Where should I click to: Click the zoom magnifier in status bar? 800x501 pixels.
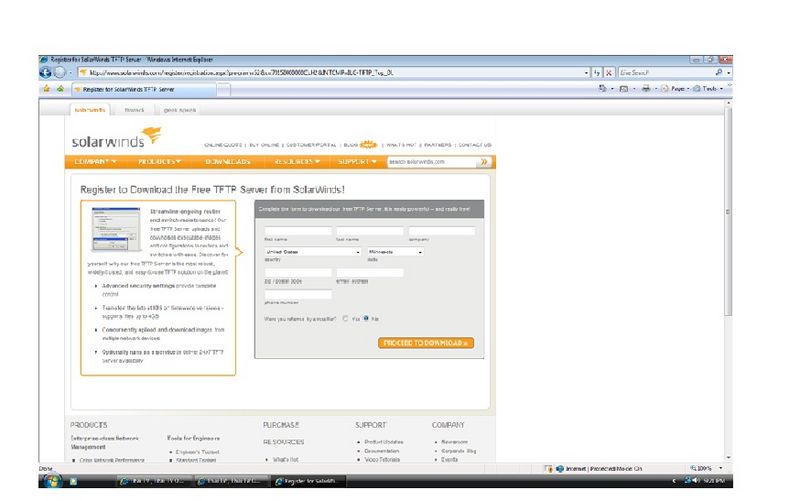pyautogui.click(x=693, y=468)
